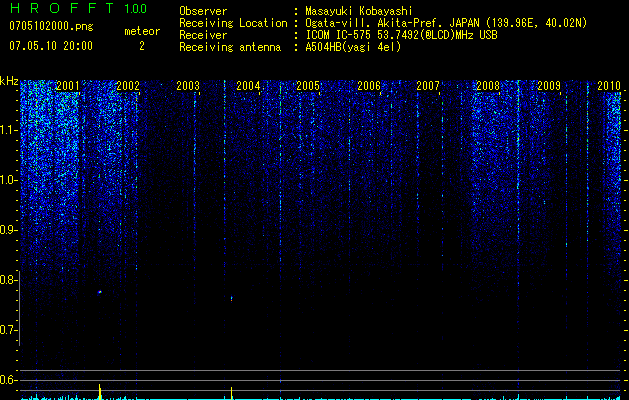Click the 2007 time marker
The image size is (629, 400).
tap(428, 86)
